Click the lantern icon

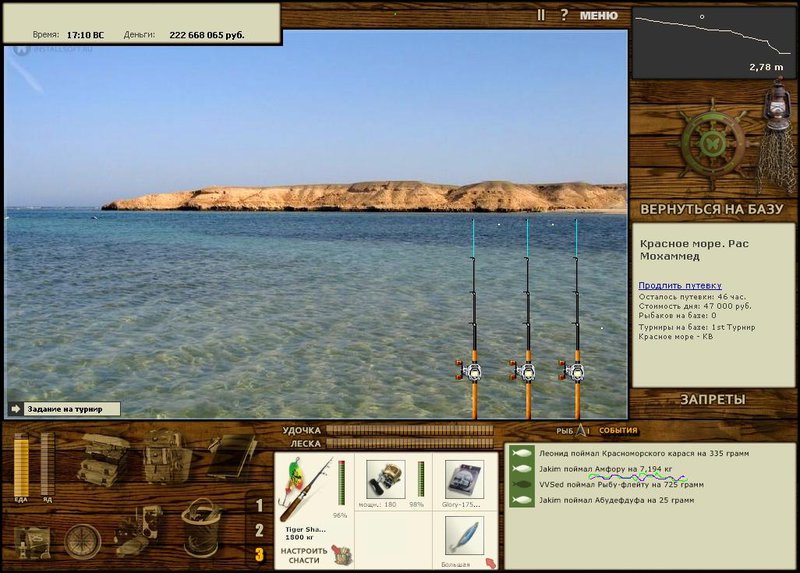[776, 106]
